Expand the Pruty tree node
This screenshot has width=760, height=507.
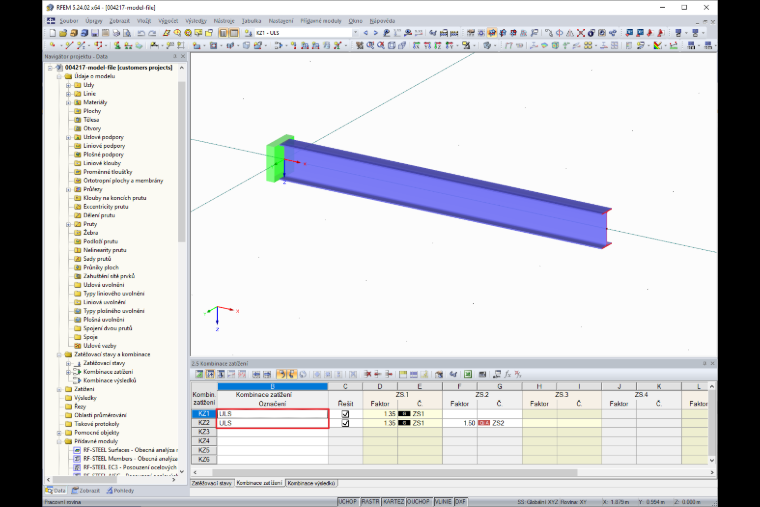(68, 224)
